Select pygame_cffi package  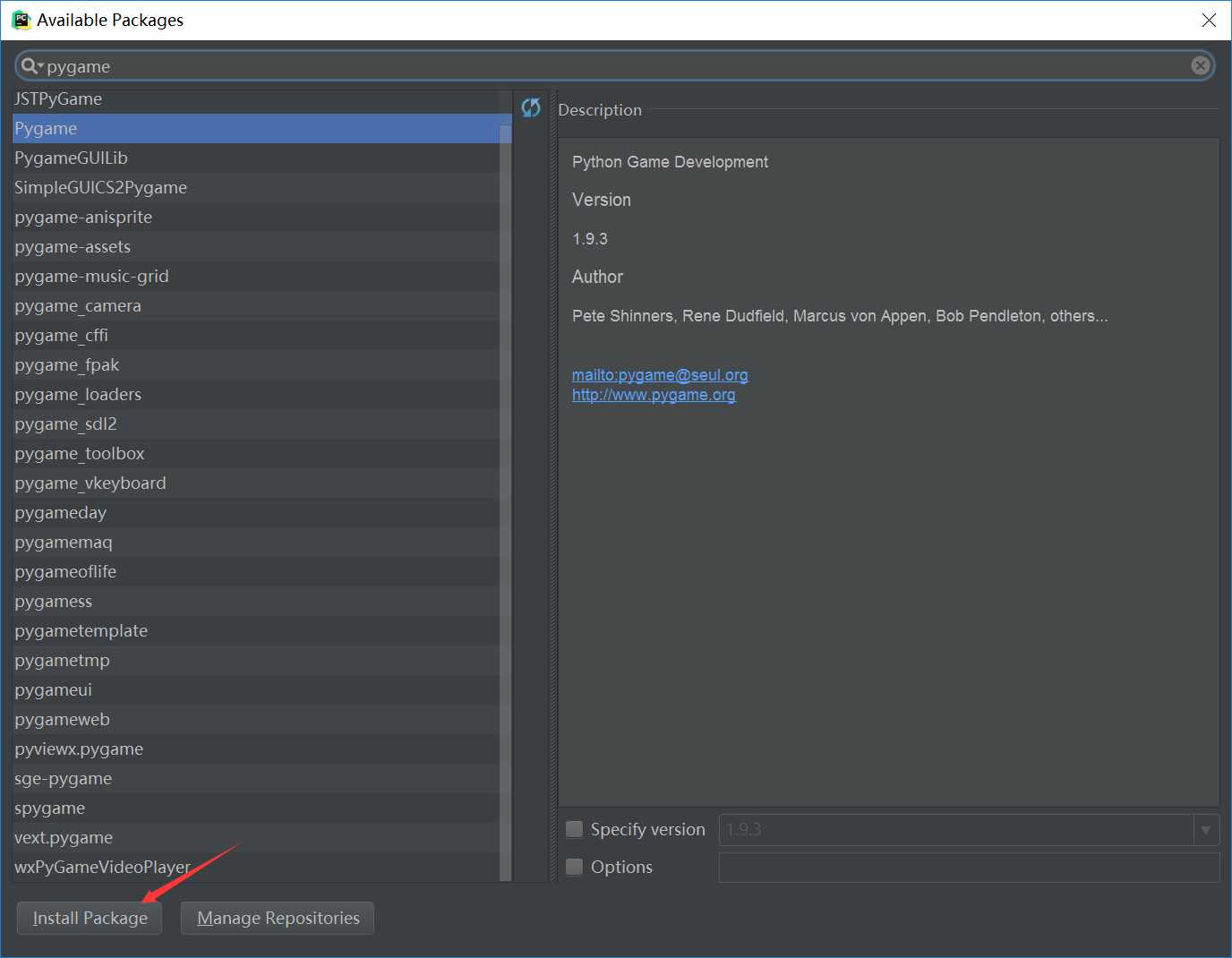256,335
